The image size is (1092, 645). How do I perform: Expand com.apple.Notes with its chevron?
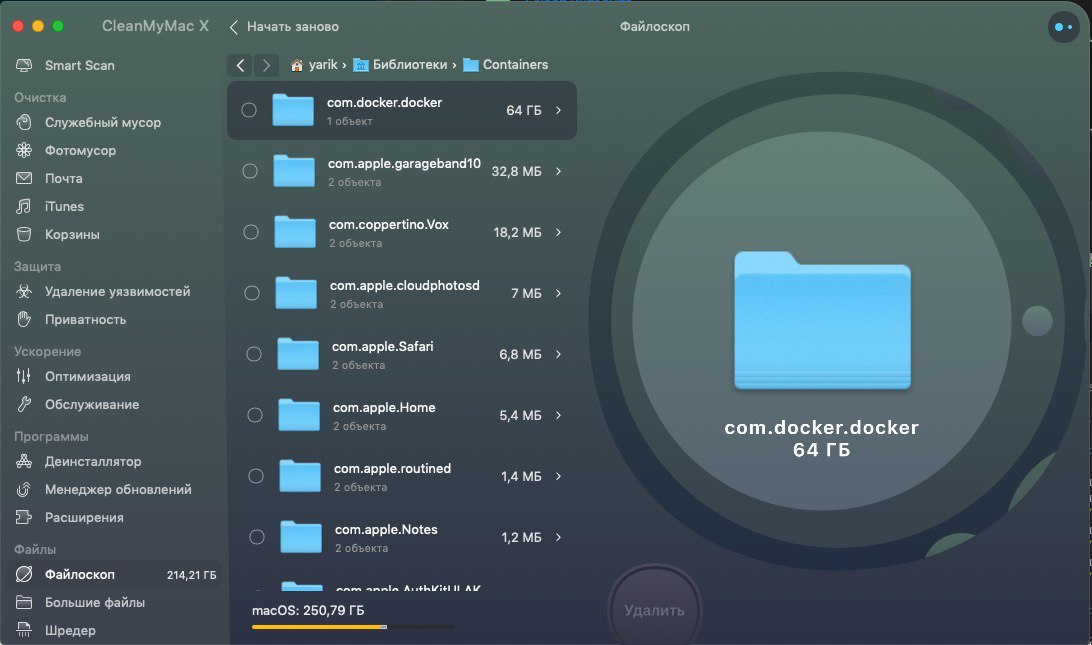point(559,537)
